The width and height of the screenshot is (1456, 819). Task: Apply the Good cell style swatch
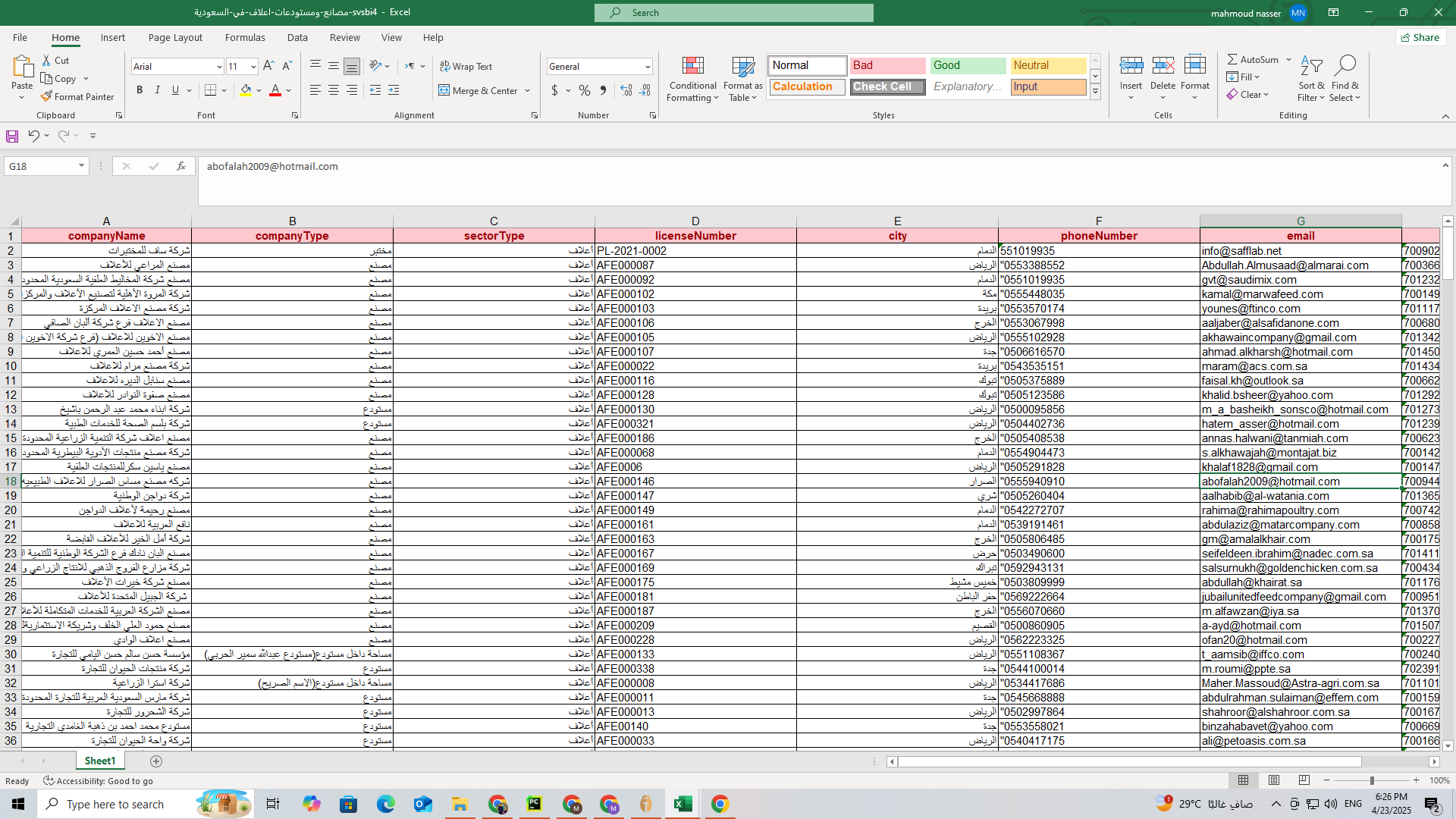[x=968, y=65]
